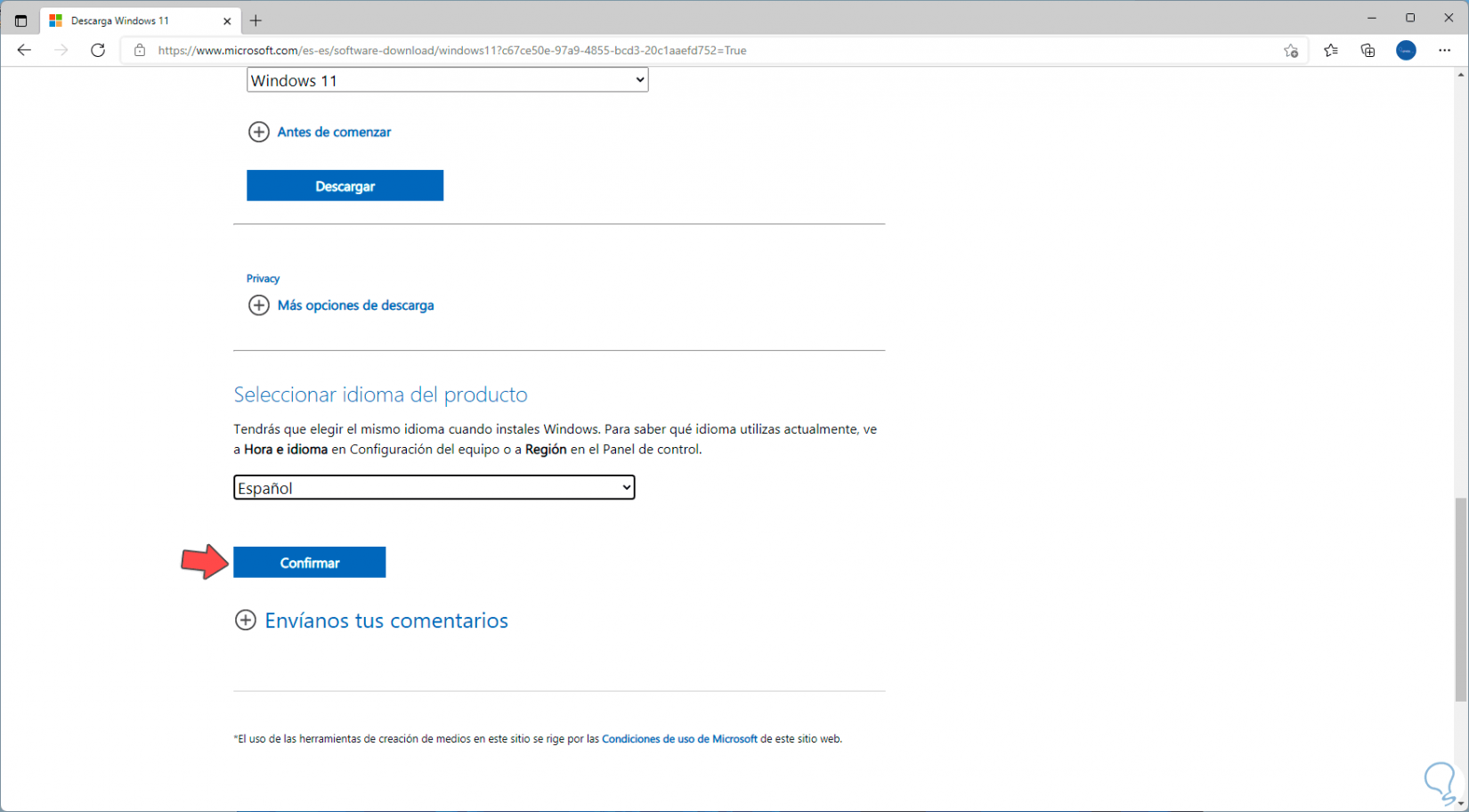The image size is (1469, 812).
Task: Click the 'Seleccionar idioma del producto' heading
Action: point(380,394)
